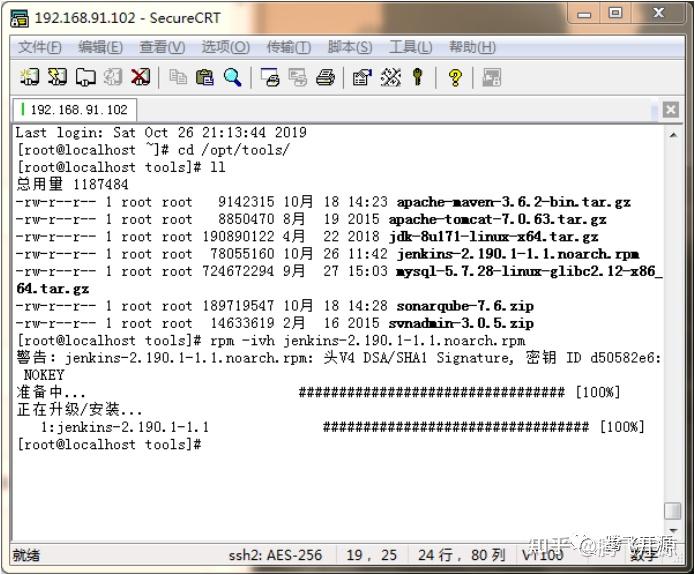Screen dimensions: 695x575
Task: Click the Copy toolbar icon
Action: click(x=178, y=77)
